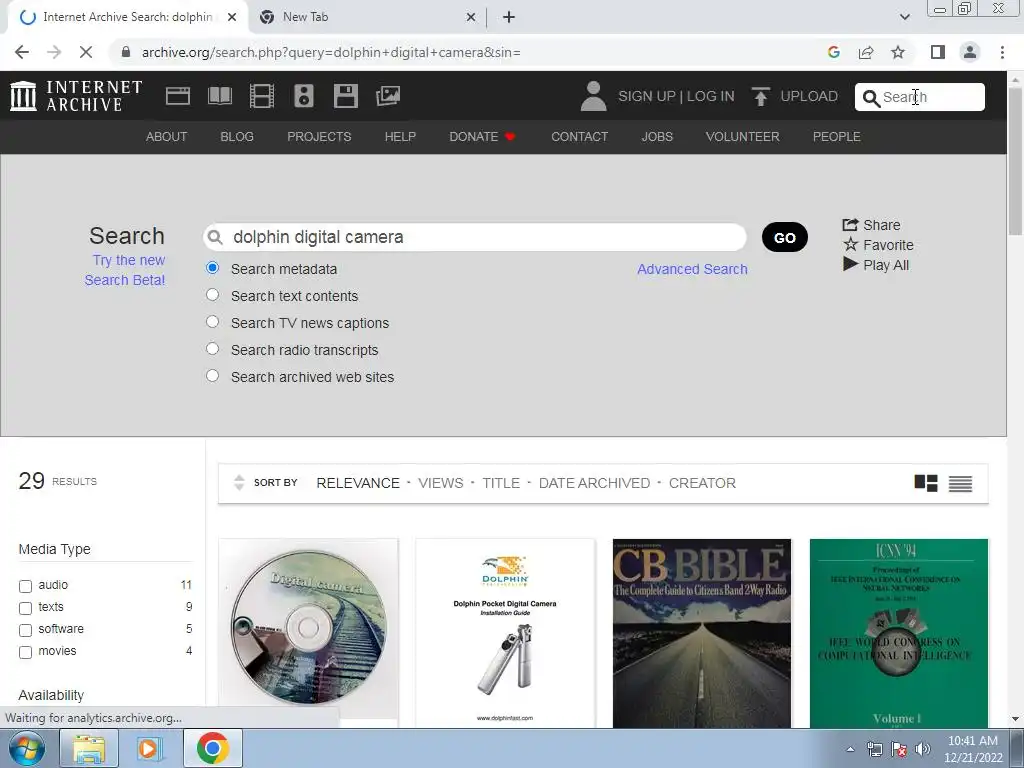Share this page from the address bar
1024x768 pixels.
[866, 52]
